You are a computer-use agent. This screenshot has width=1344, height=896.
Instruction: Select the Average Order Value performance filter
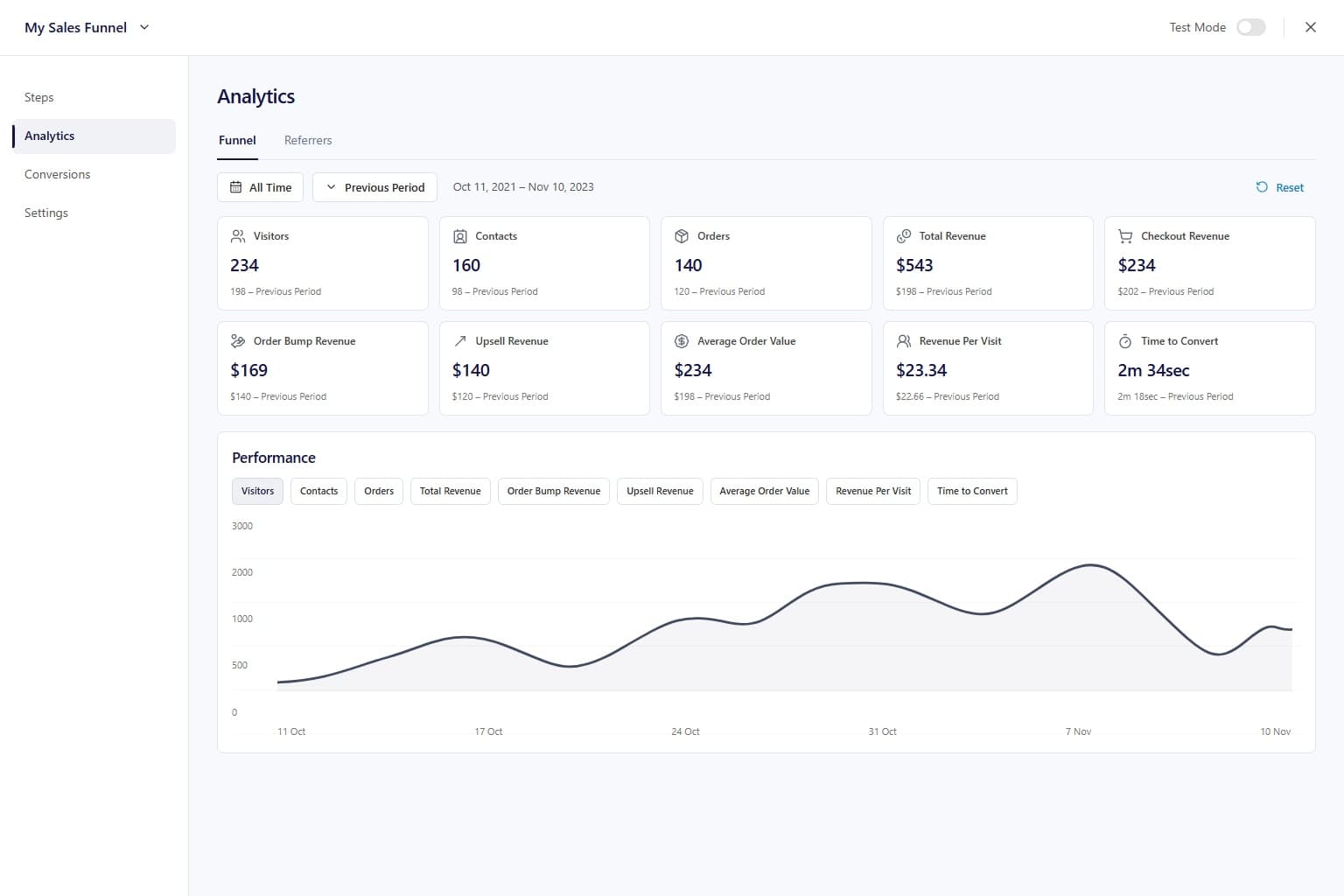point(765,491)
